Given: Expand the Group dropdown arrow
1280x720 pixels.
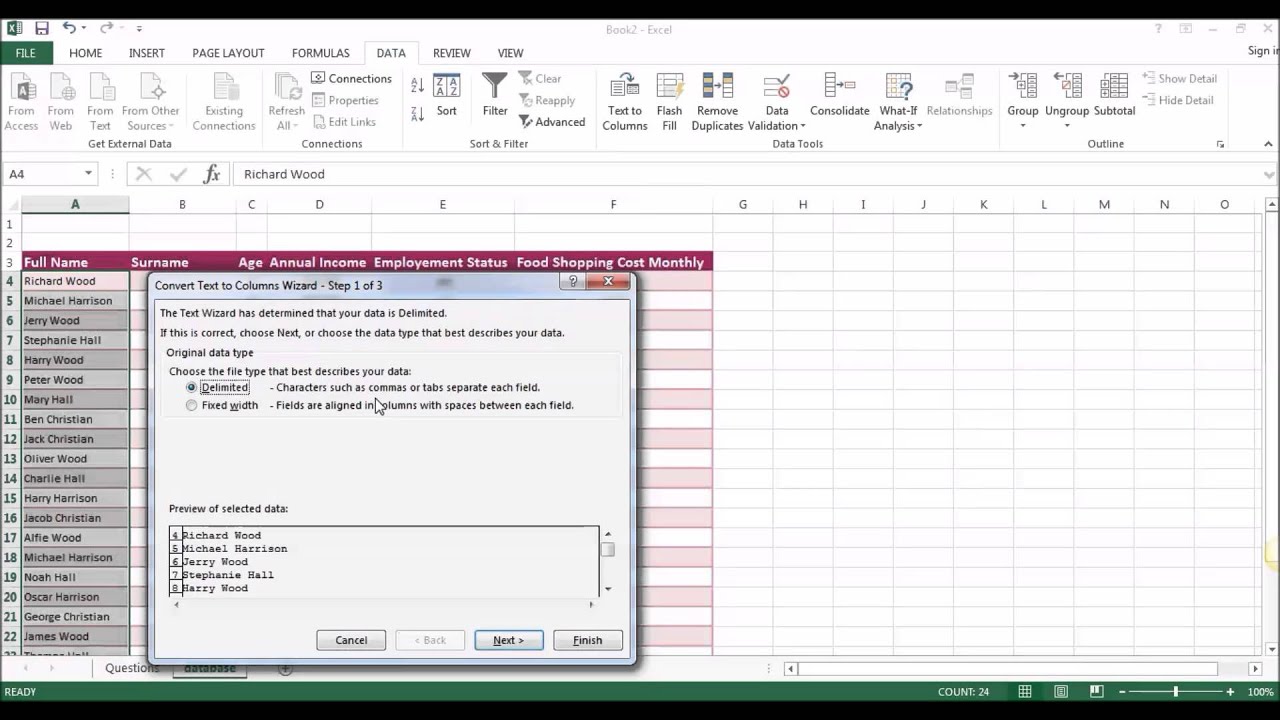Looking at the screenshot, I should pos(1022,126).
